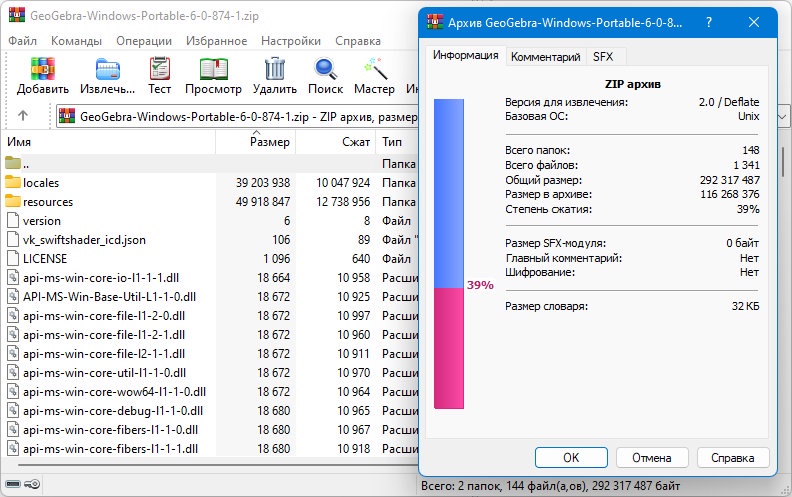Screen dimensions: 792x497
Task: Click the Извлечь (Extract) toolbar icon
Action: click(x=108, y=69)
